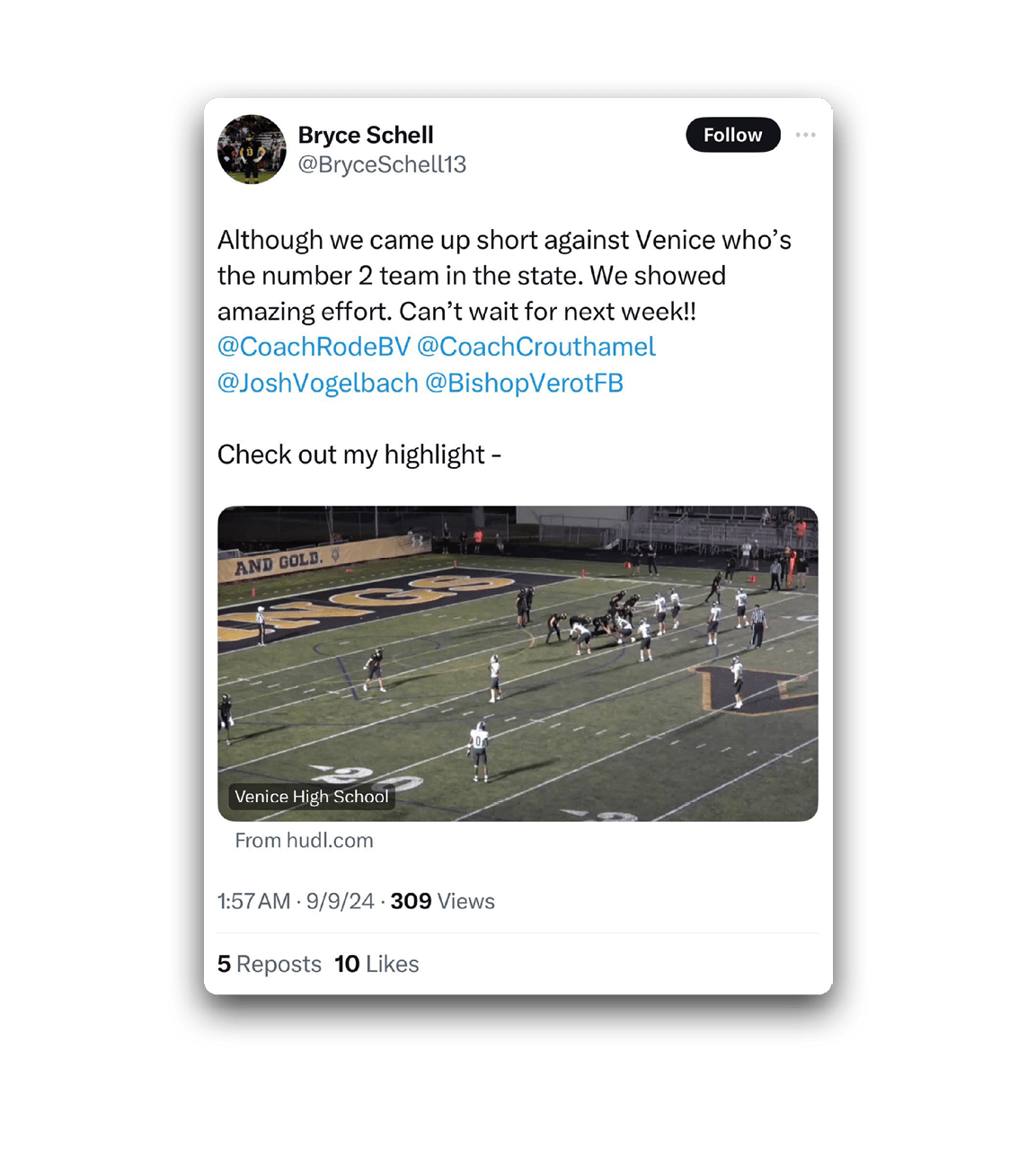
Task: Click the tweet's opening sentence about Venice
Action: click(503, 240)
